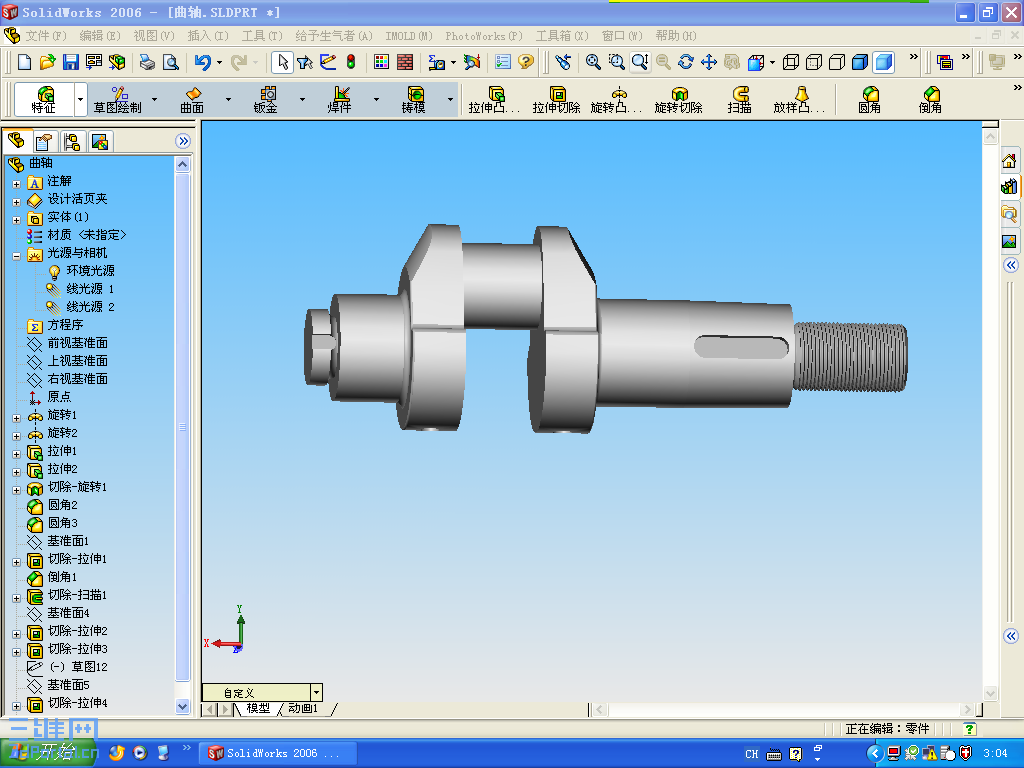
Task: Click the Zoom to Fit icon
Action: 593,62
